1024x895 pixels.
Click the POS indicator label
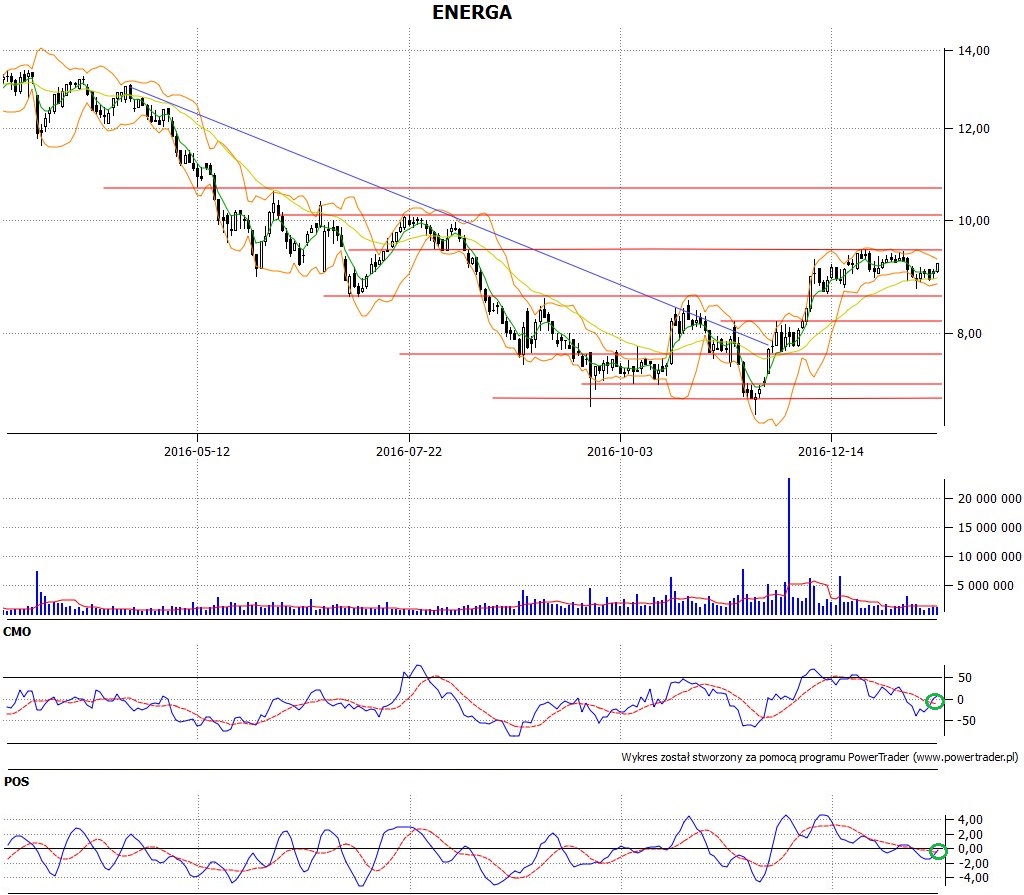(16, 781)
